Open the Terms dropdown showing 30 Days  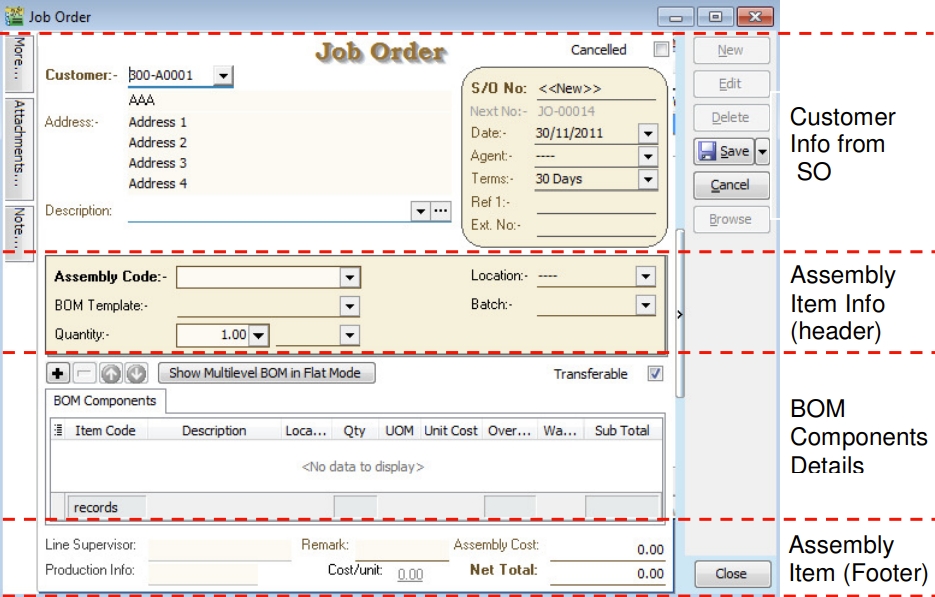[647, 179]
